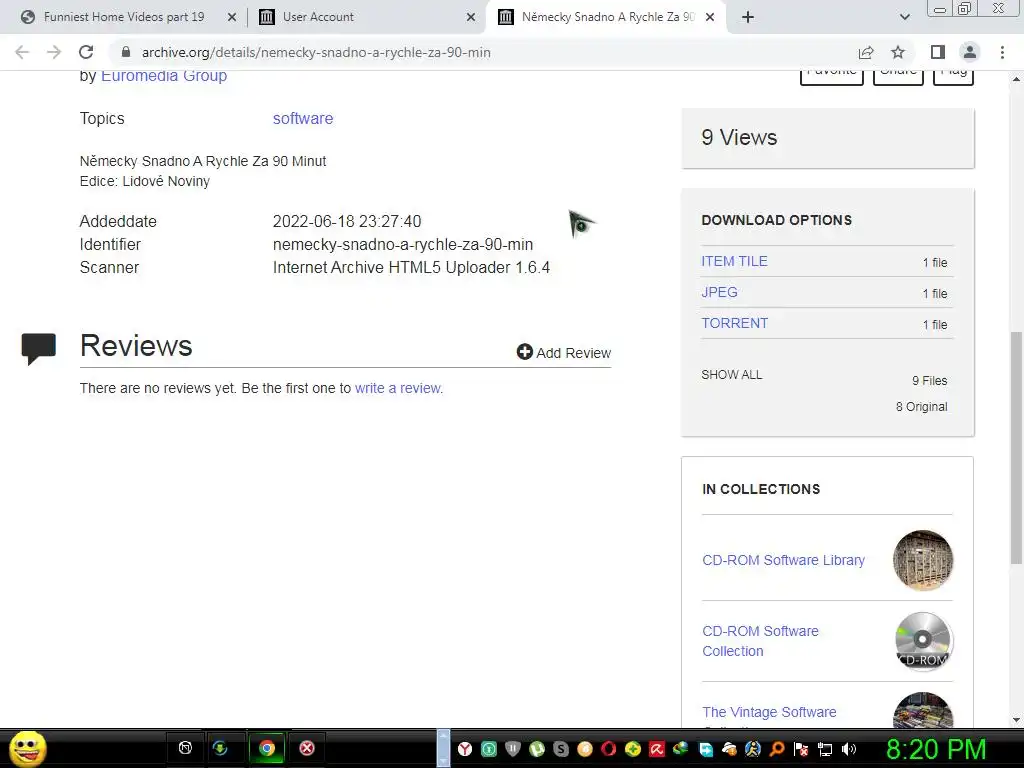Click the added date 2022-06-18 23:27:40
This screenshot has height=768, width=1024.
coord(347,221)
